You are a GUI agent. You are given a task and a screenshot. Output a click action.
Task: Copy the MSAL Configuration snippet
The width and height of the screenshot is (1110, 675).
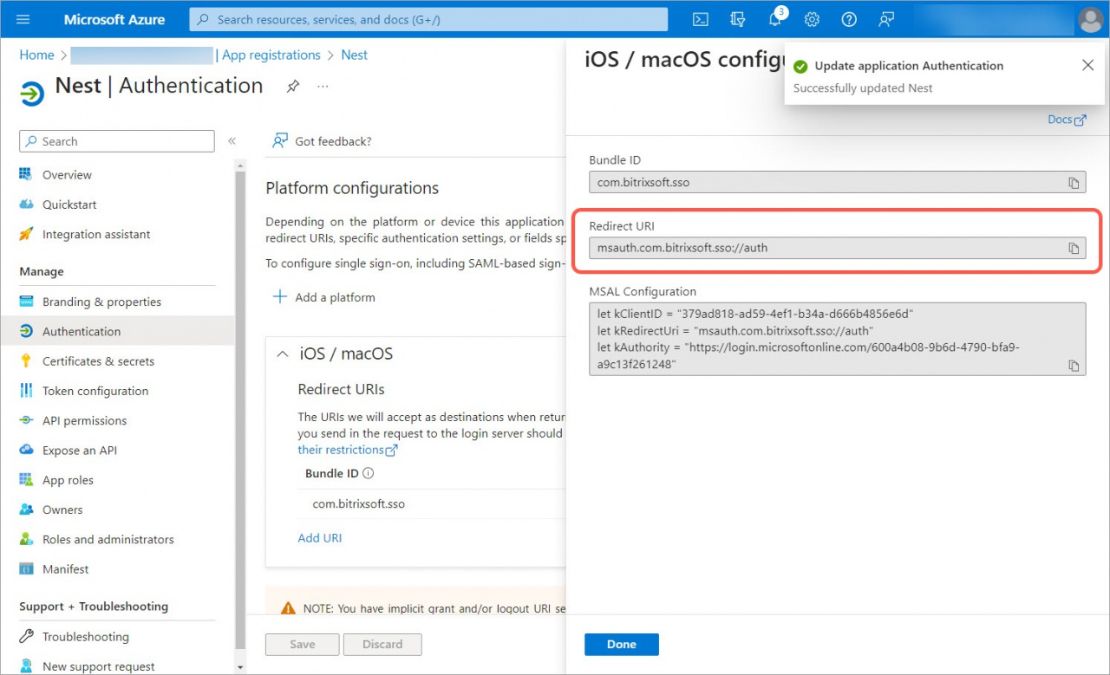1073,365
